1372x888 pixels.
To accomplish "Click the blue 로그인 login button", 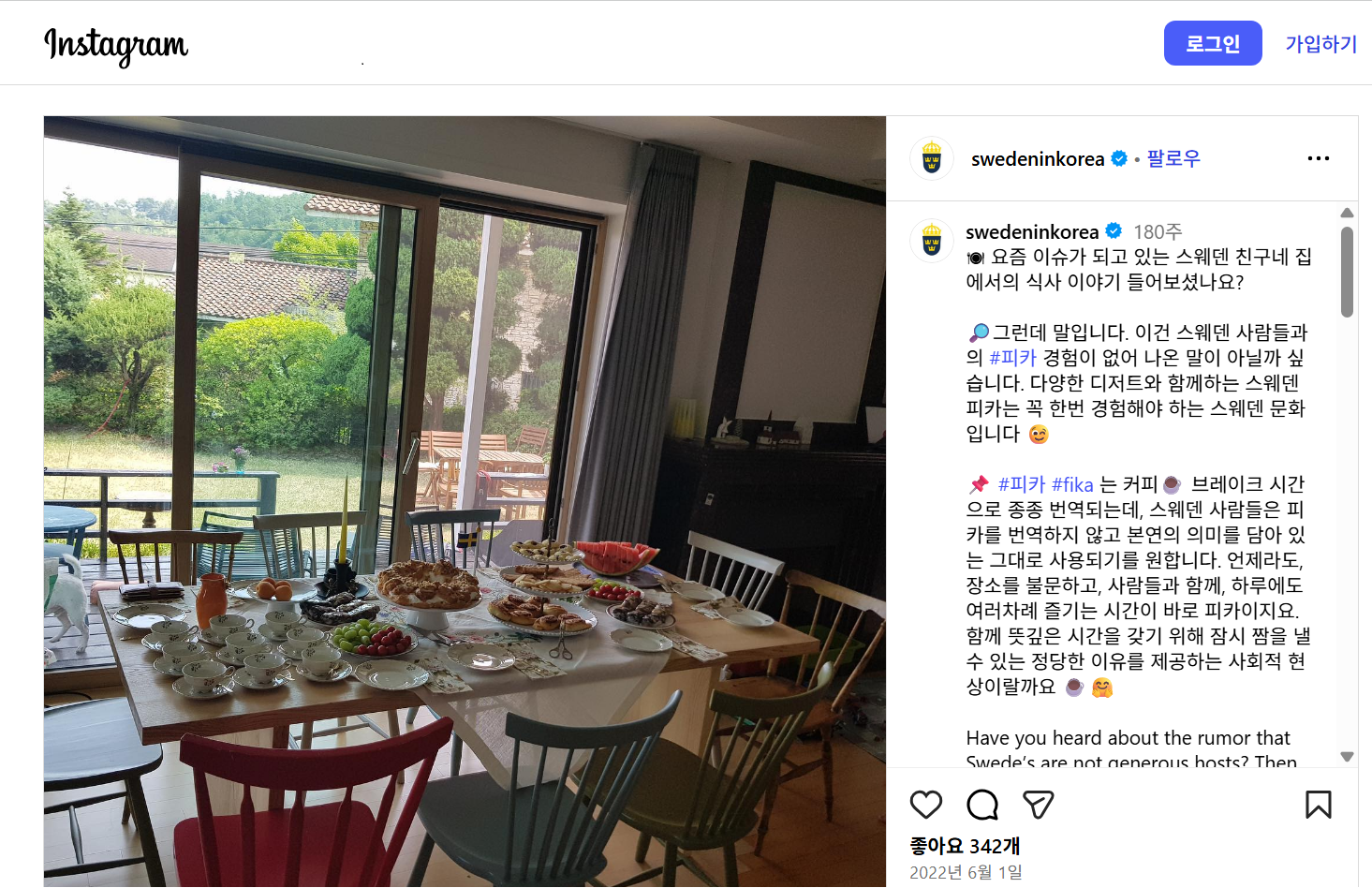I will coord(1213,43).
